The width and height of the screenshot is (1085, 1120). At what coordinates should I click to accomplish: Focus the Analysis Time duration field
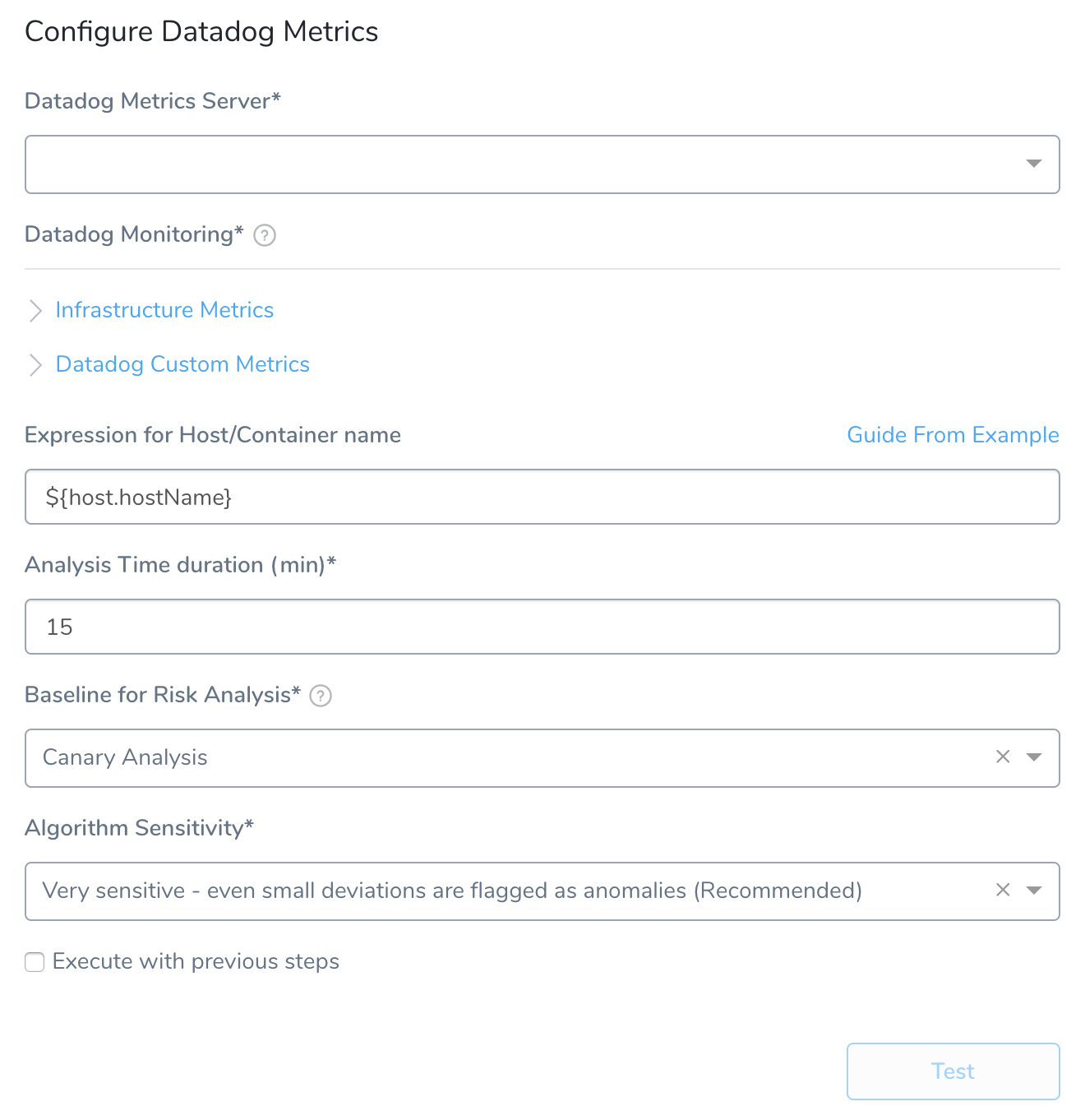tap(542, 627)
